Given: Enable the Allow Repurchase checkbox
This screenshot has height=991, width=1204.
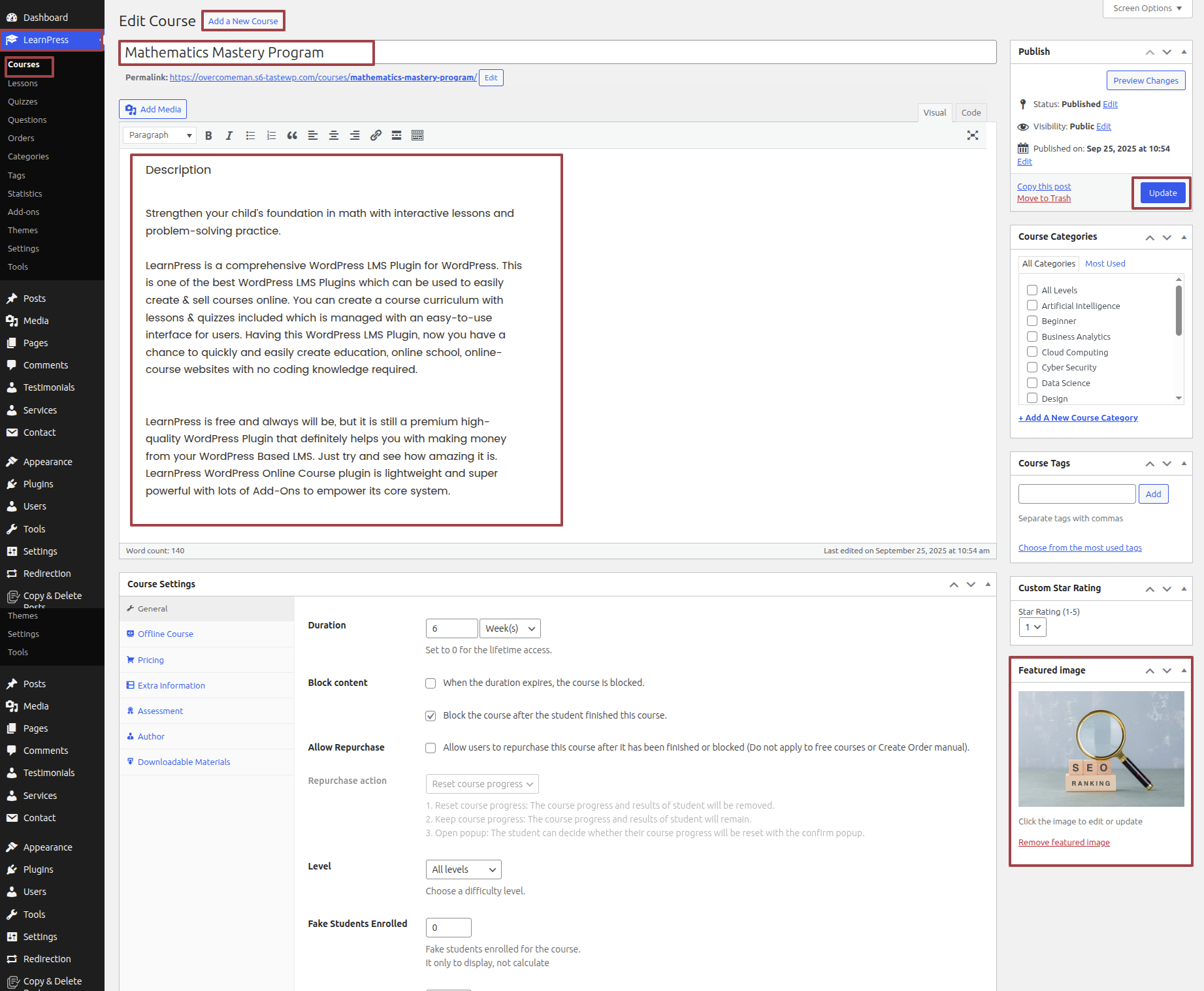Looking at the screenshot, I should tap(431, 748).
